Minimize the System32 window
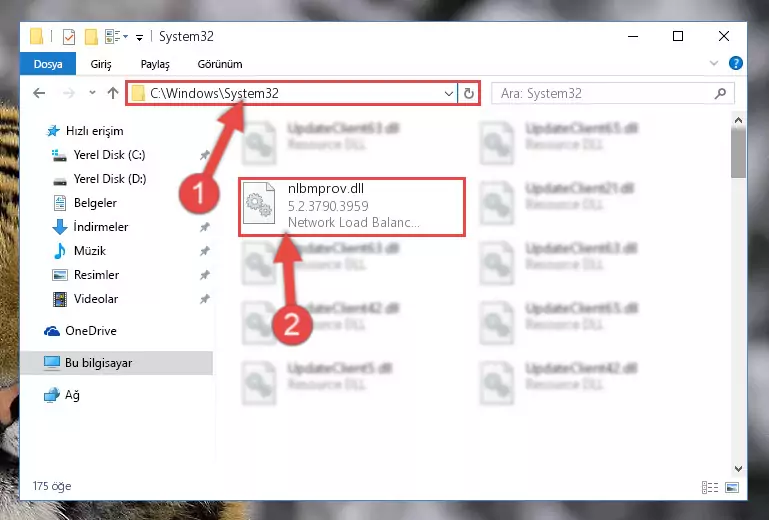Viewport: 769px width, 520px height. click(633, 36)
